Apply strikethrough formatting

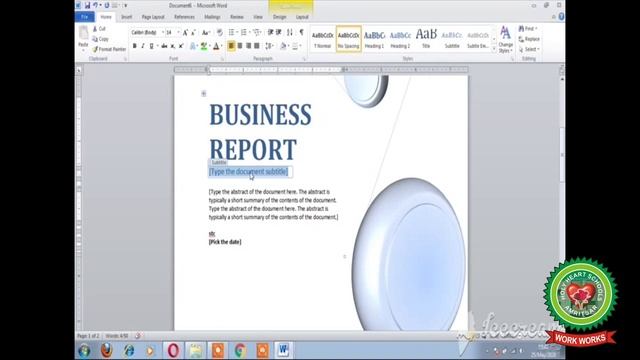(164, 46)
